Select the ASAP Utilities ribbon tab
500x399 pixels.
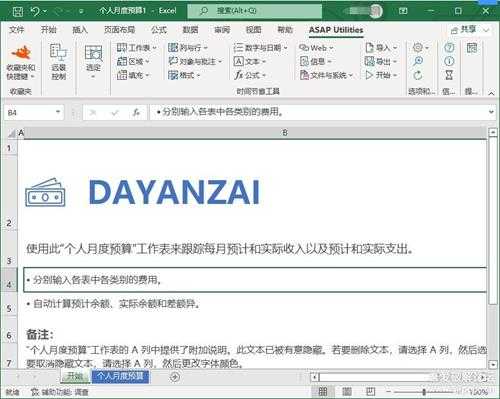click(336, 30)
